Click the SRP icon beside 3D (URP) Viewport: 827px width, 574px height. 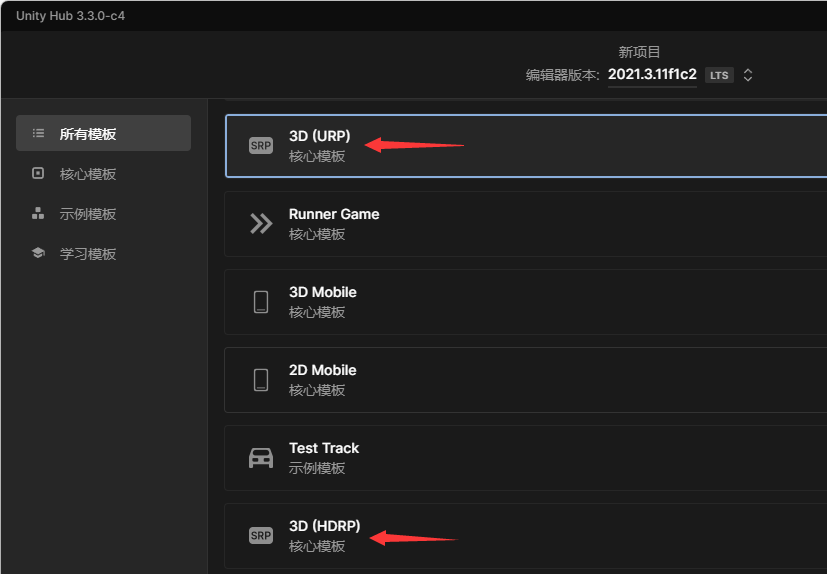tap(261, 146)
